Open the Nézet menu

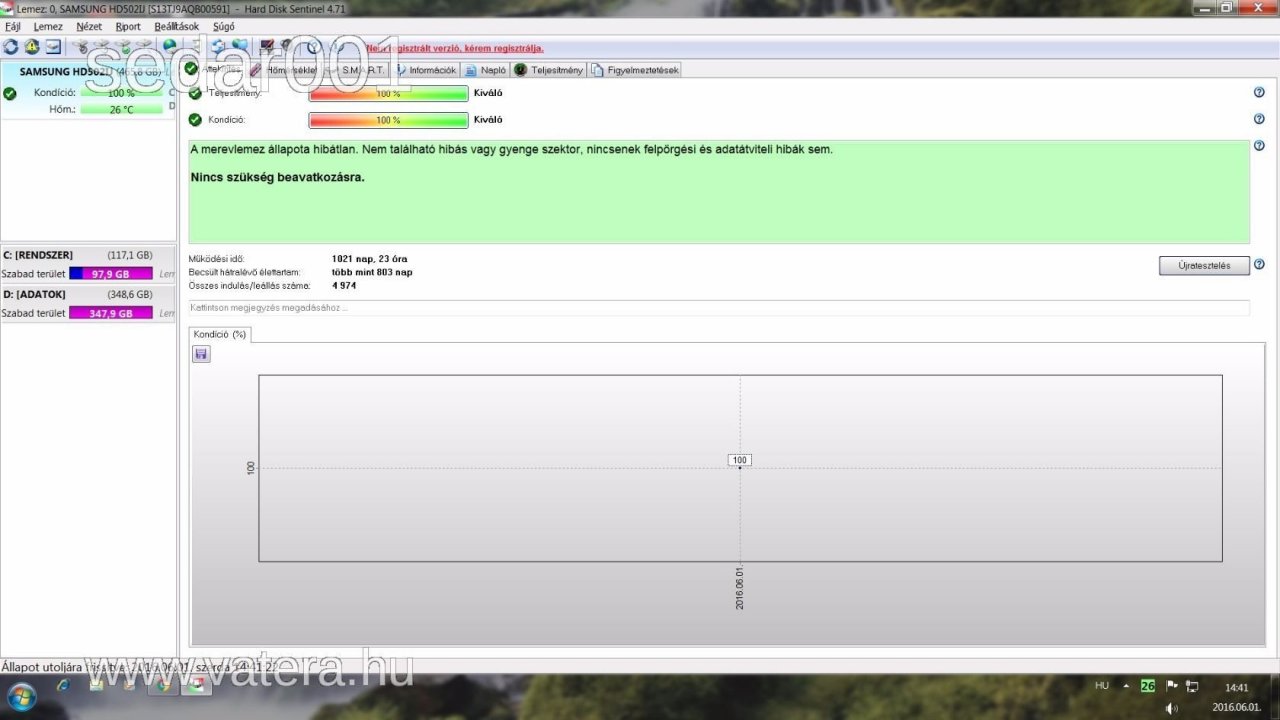click(x=89, y=27)
